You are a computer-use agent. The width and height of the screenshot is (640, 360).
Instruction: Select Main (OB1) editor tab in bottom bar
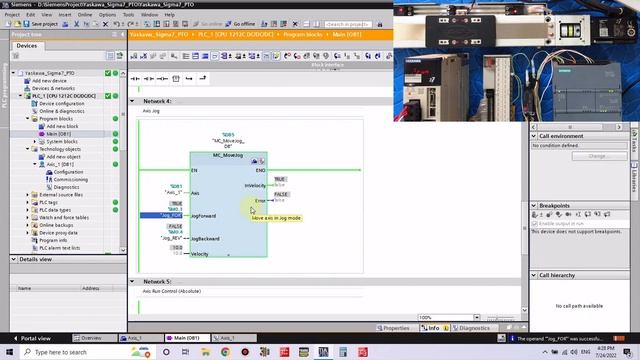click(x=187, y=338)
